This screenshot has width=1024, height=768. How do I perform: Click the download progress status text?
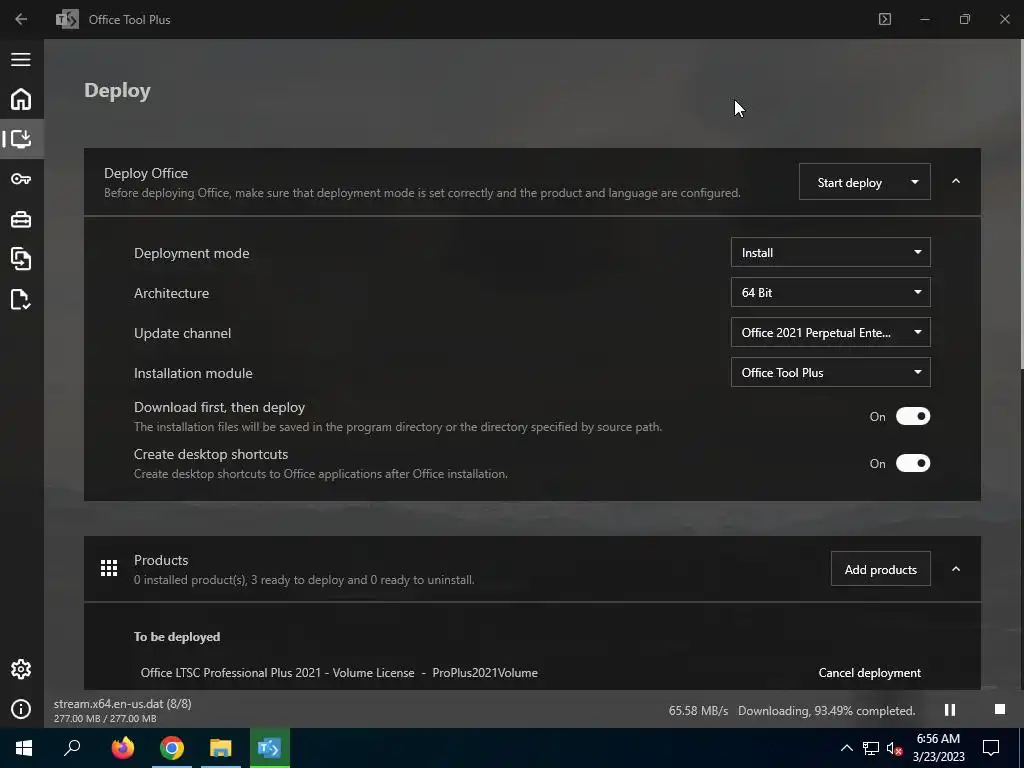tap(826, 711)
